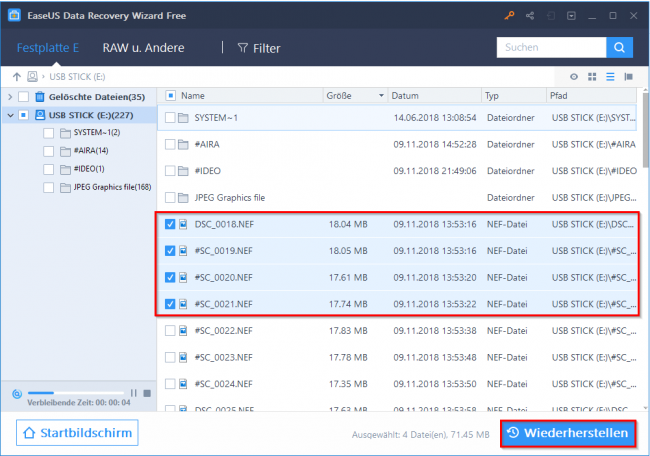Uncheck #SC_0021.NEF checkbox

point(170,304)
